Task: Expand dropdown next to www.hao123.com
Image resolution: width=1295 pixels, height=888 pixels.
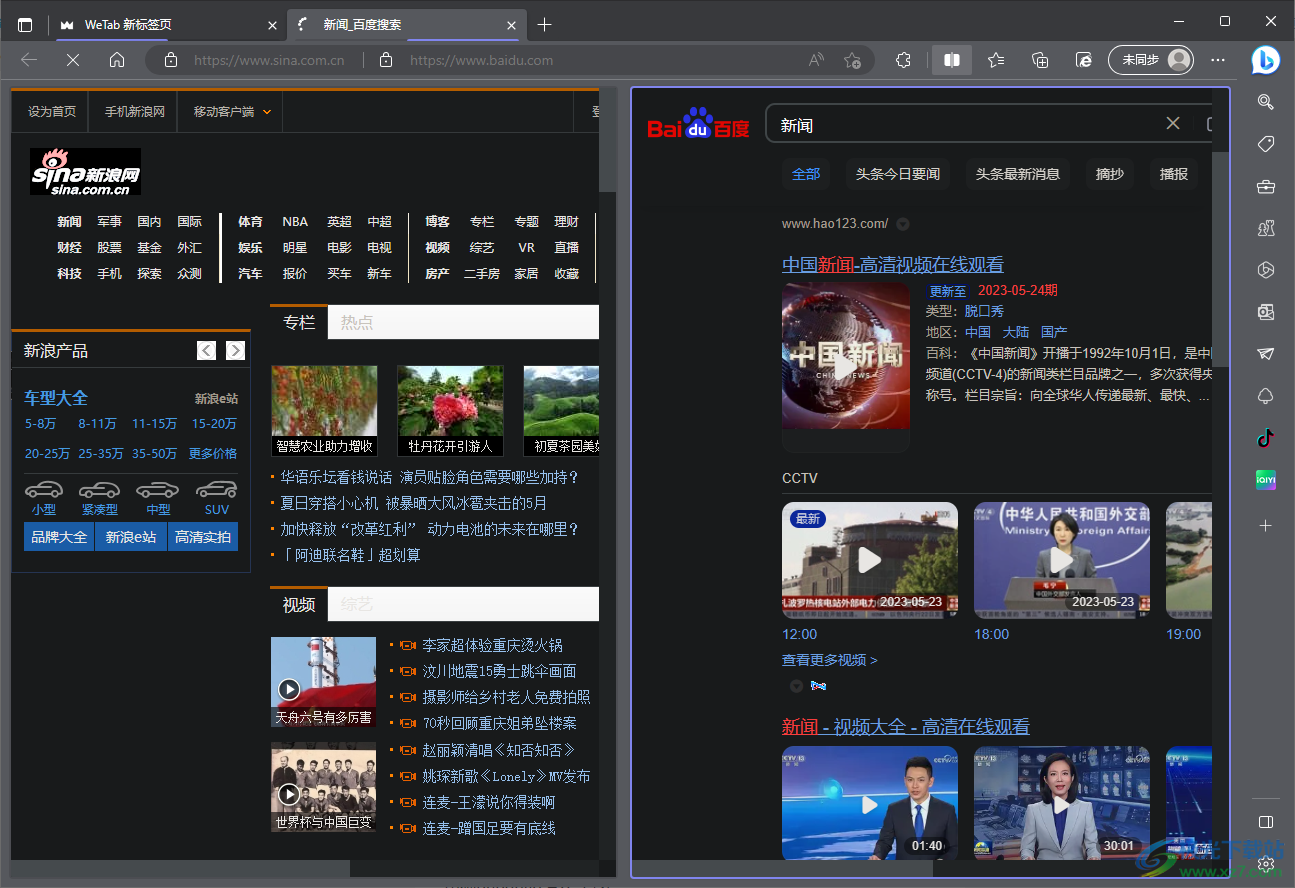Action: click(902, 224)
